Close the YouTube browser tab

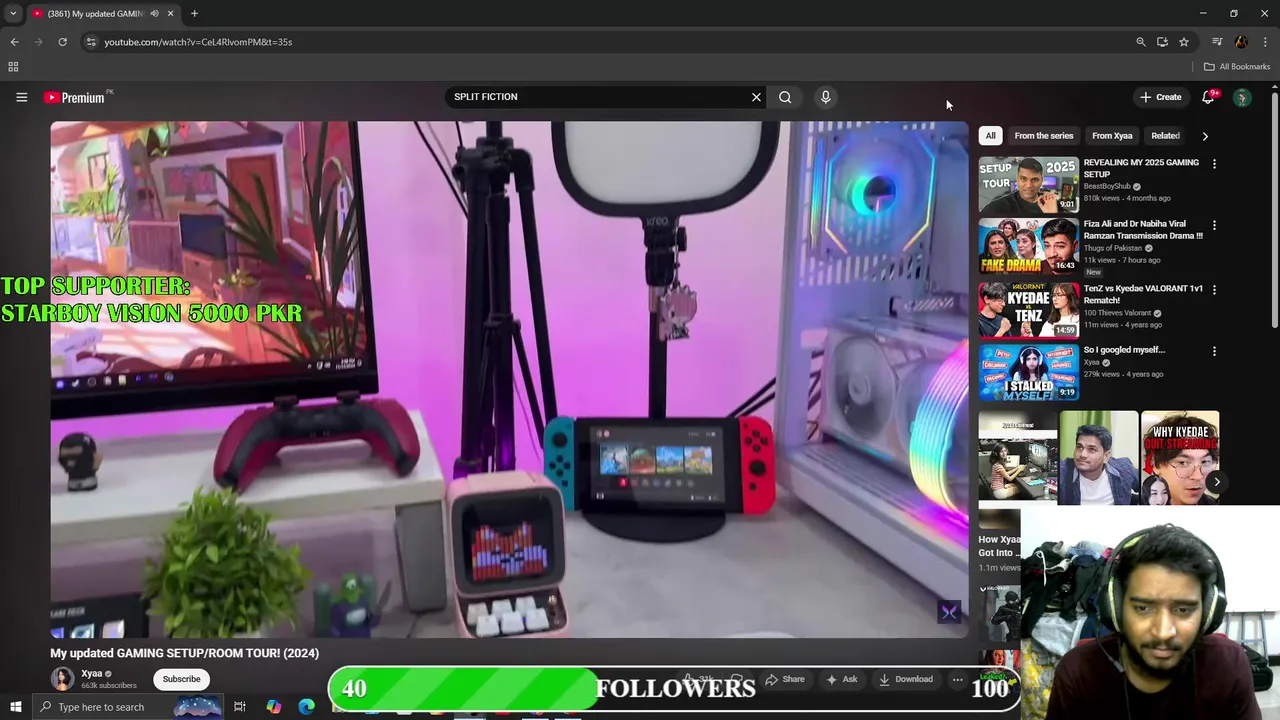pos(170,14)
